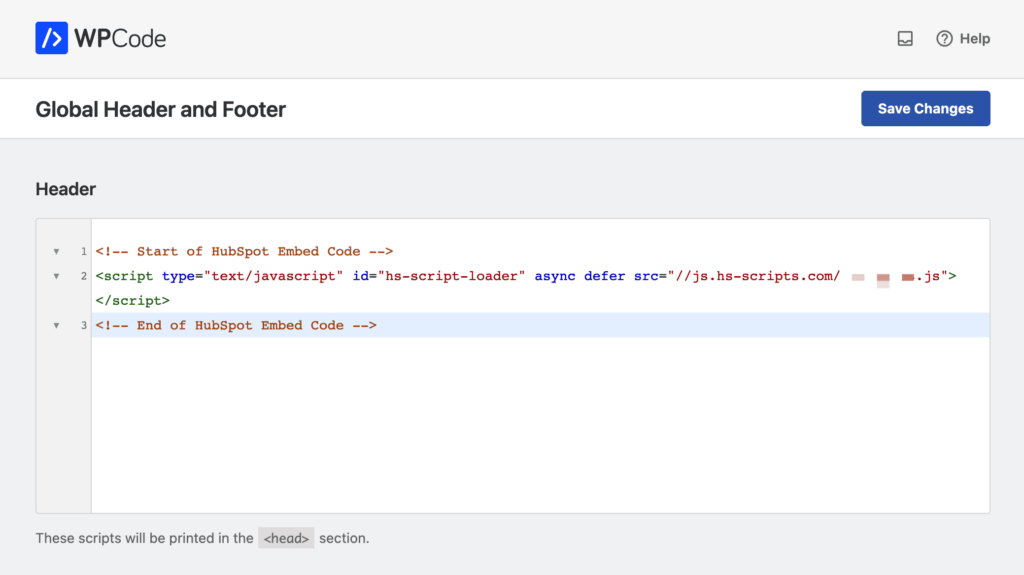
Task: Click the WPCode brand name text
Action: [x=120, y=39]
